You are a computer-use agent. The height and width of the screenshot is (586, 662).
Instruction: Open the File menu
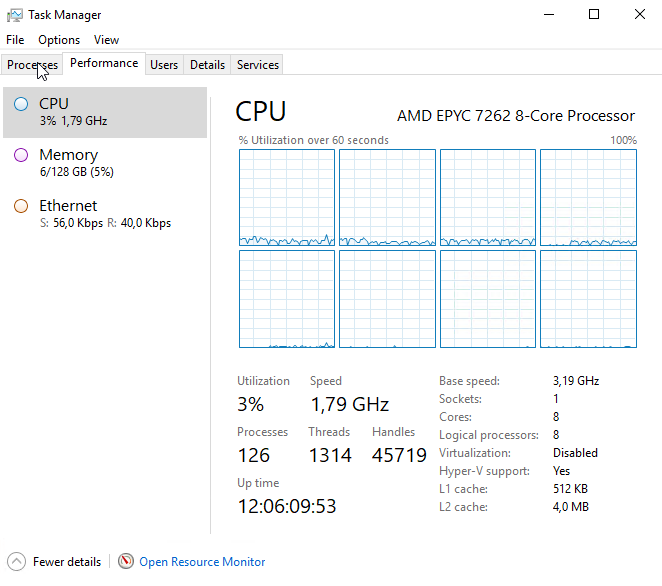click(15, 40)
